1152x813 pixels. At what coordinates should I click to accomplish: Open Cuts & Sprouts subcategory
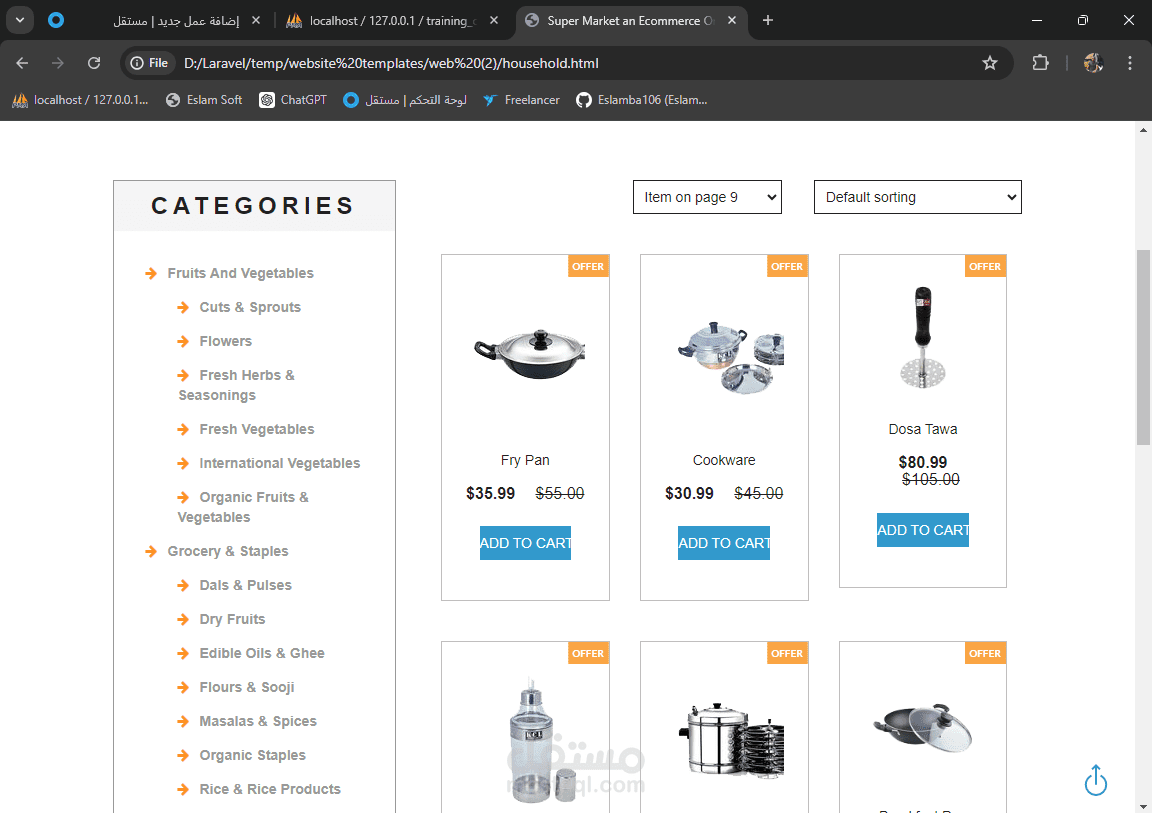pyautogui.click(x=250, y=307)
